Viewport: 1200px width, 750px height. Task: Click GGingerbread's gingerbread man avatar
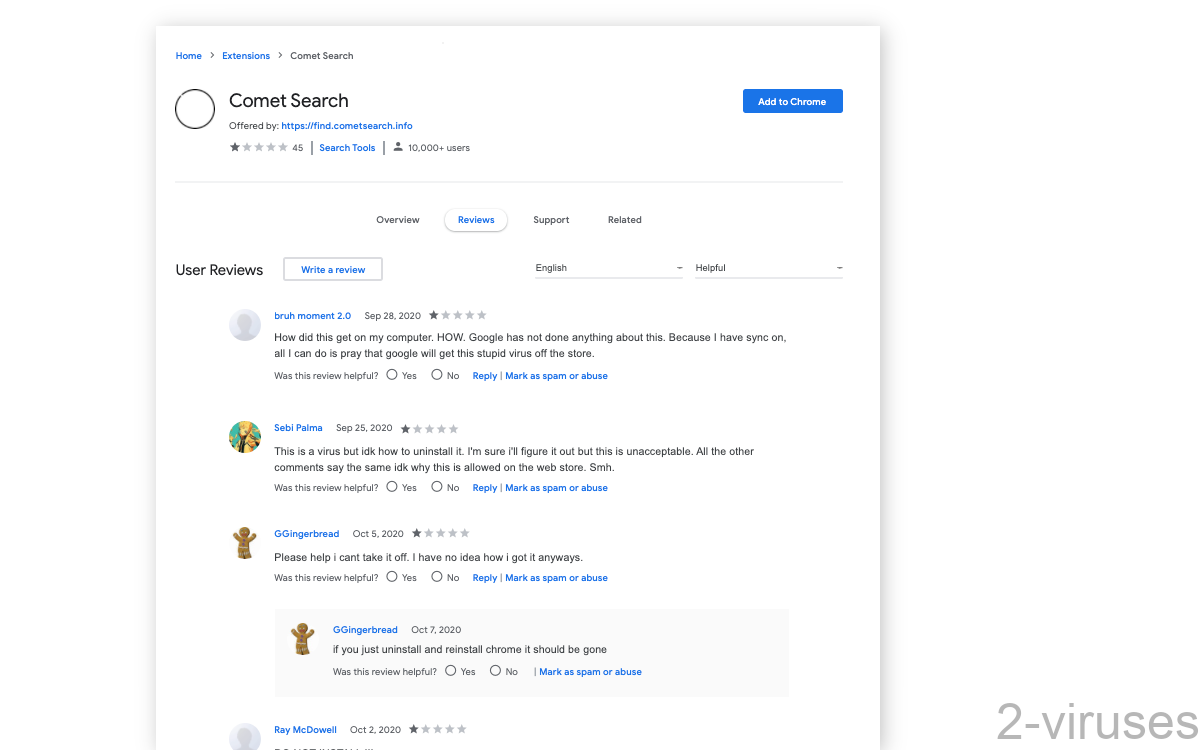point(245,543)
